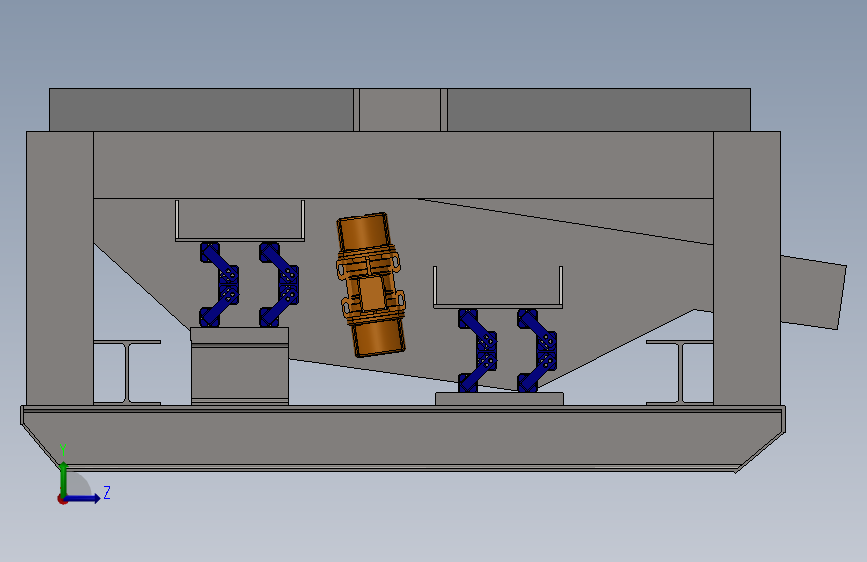Click the green Y axis of the triad
867x562 pixels.
point(64,479)
